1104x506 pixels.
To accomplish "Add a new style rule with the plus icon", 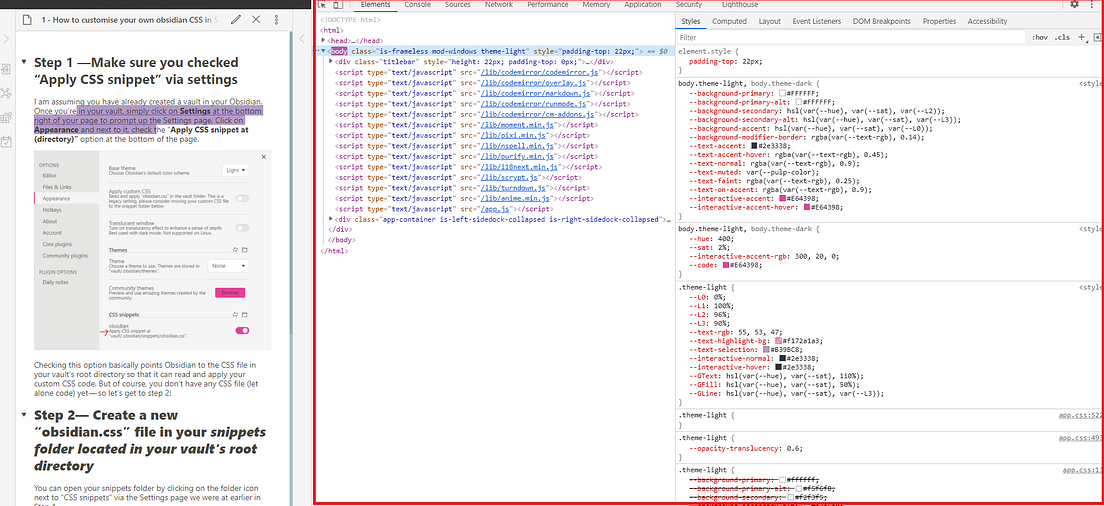I will (1081, 37).
